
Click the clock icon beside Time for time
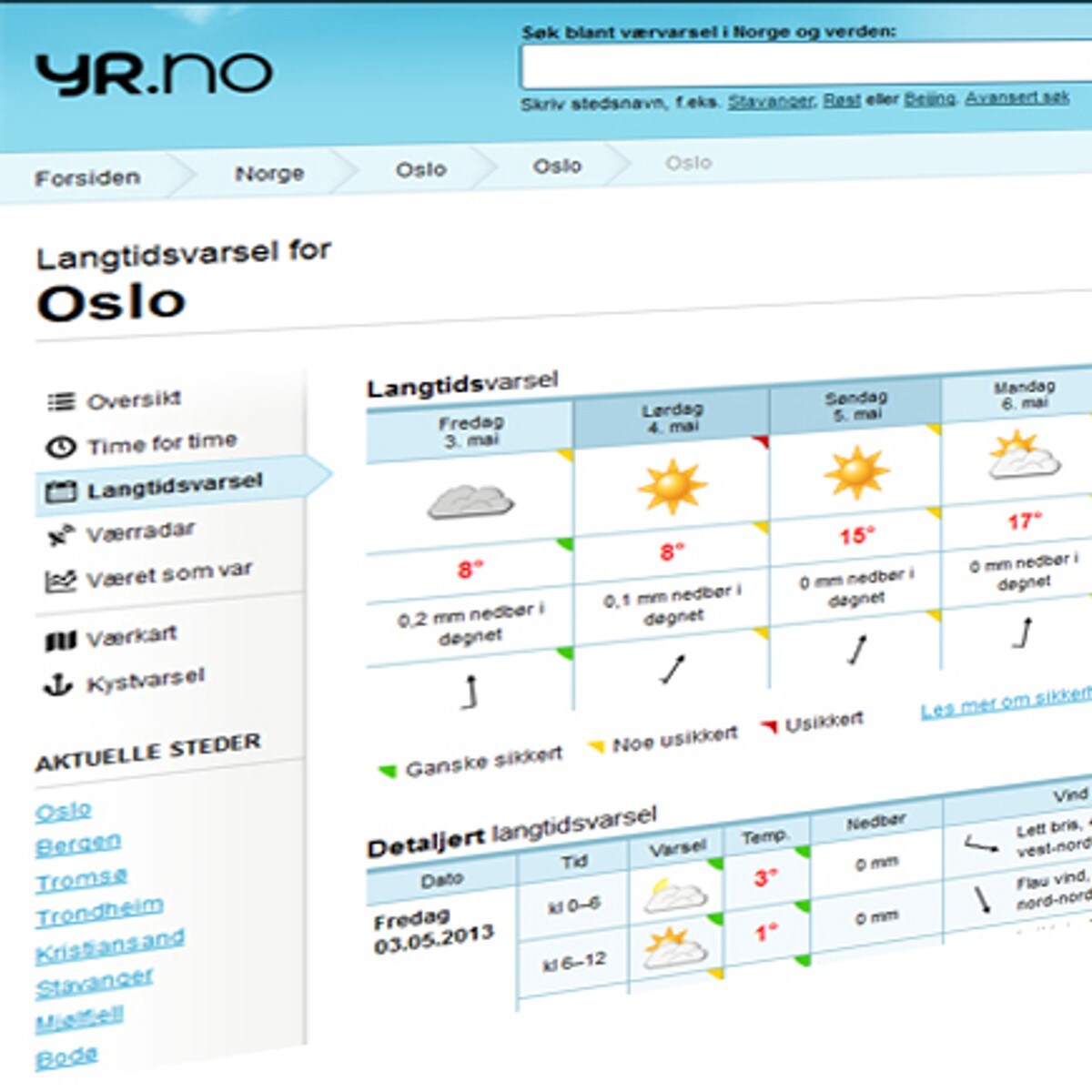pyautogui.click(x=60, y=447)
